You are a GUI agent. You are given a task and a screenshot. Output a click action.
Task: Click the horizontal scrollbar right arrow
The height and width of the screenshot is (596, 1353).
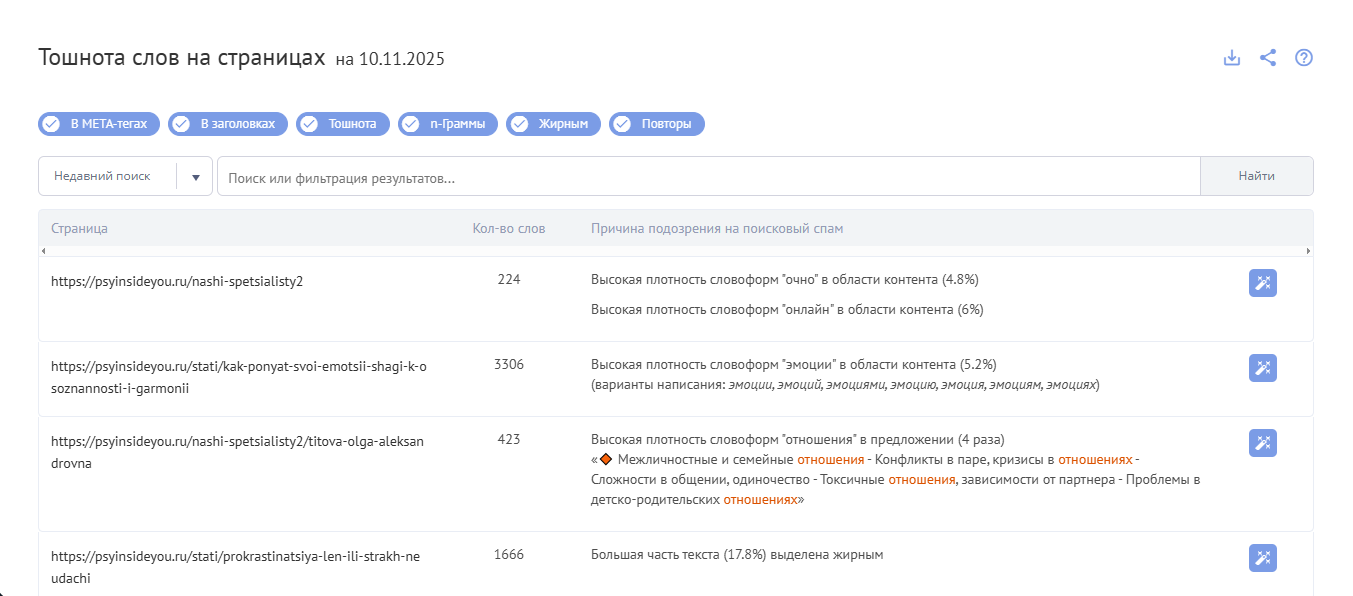[x=1308, y=251]
